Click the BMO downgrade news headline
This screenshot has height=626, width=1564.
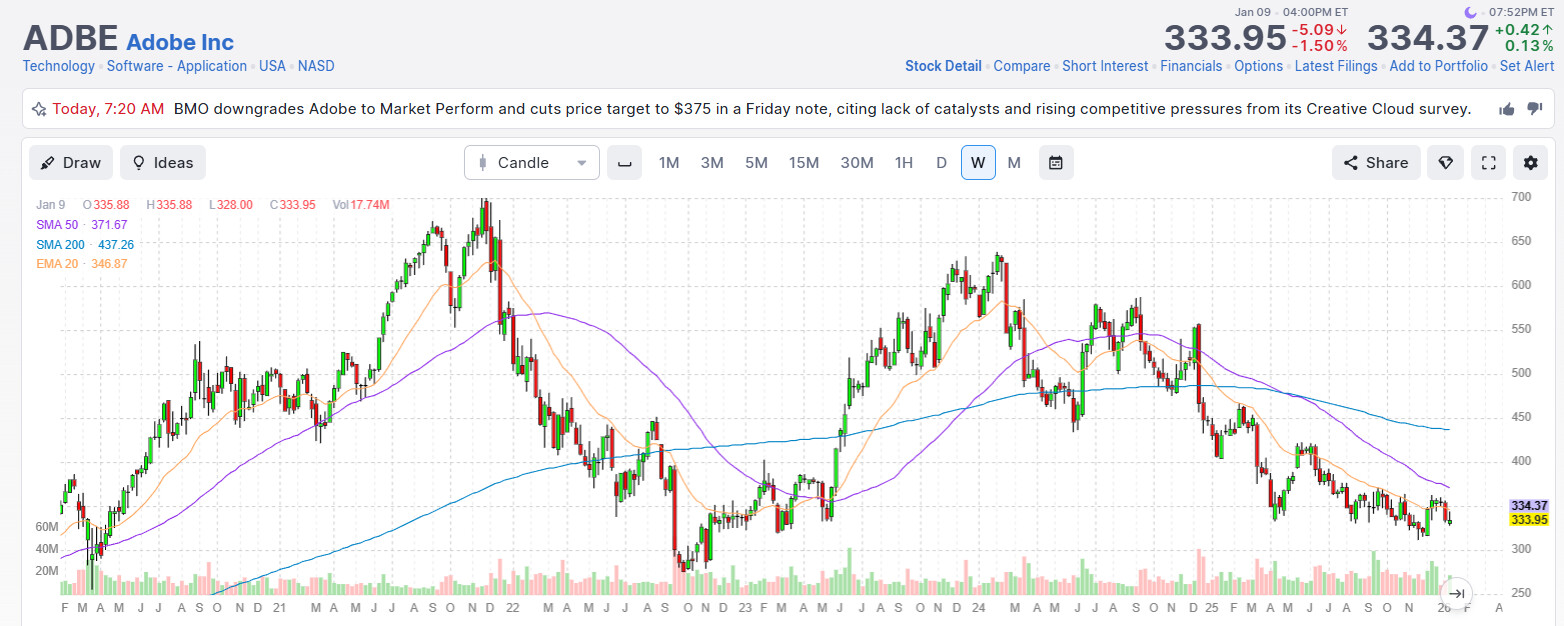click(822, 109)
